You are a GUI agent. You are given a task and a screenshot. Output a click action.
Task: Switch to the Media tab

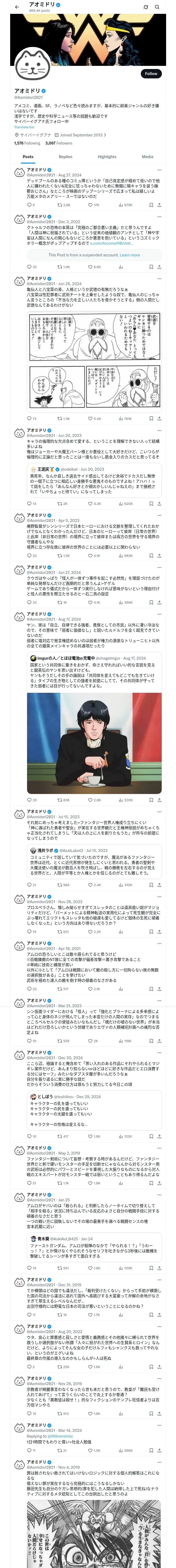click(x=148, y=157)
